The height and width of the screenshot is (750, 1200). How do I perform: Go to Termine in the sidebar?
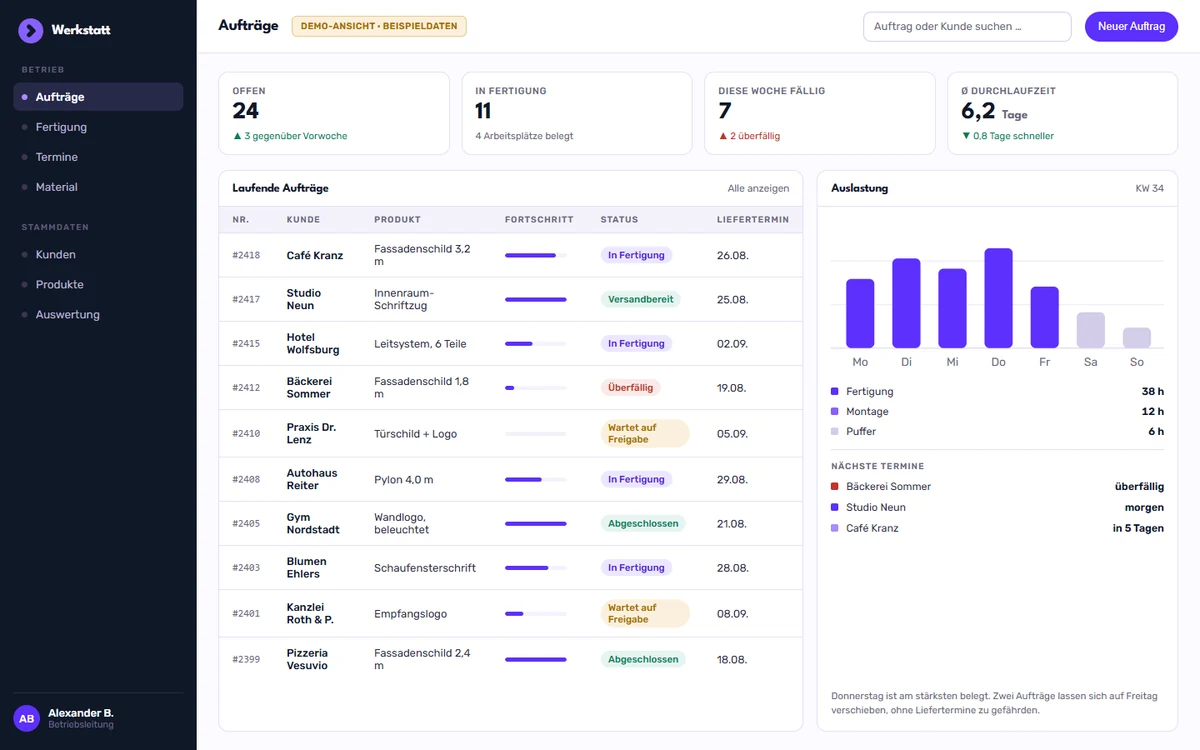pos(98,157)
